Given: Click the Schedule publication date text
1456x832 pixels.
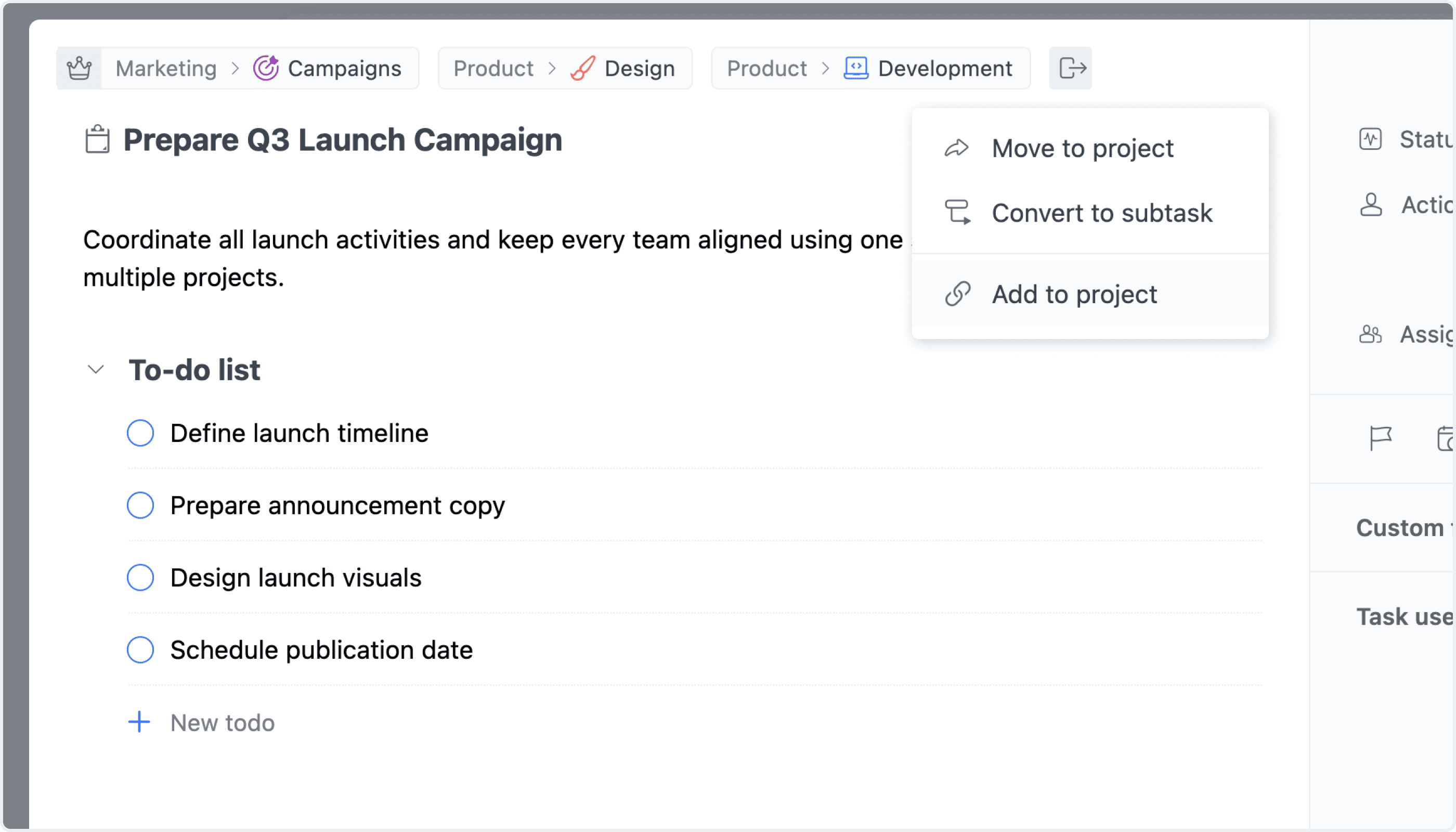Looking at the screenshot, I should [322, 651].
